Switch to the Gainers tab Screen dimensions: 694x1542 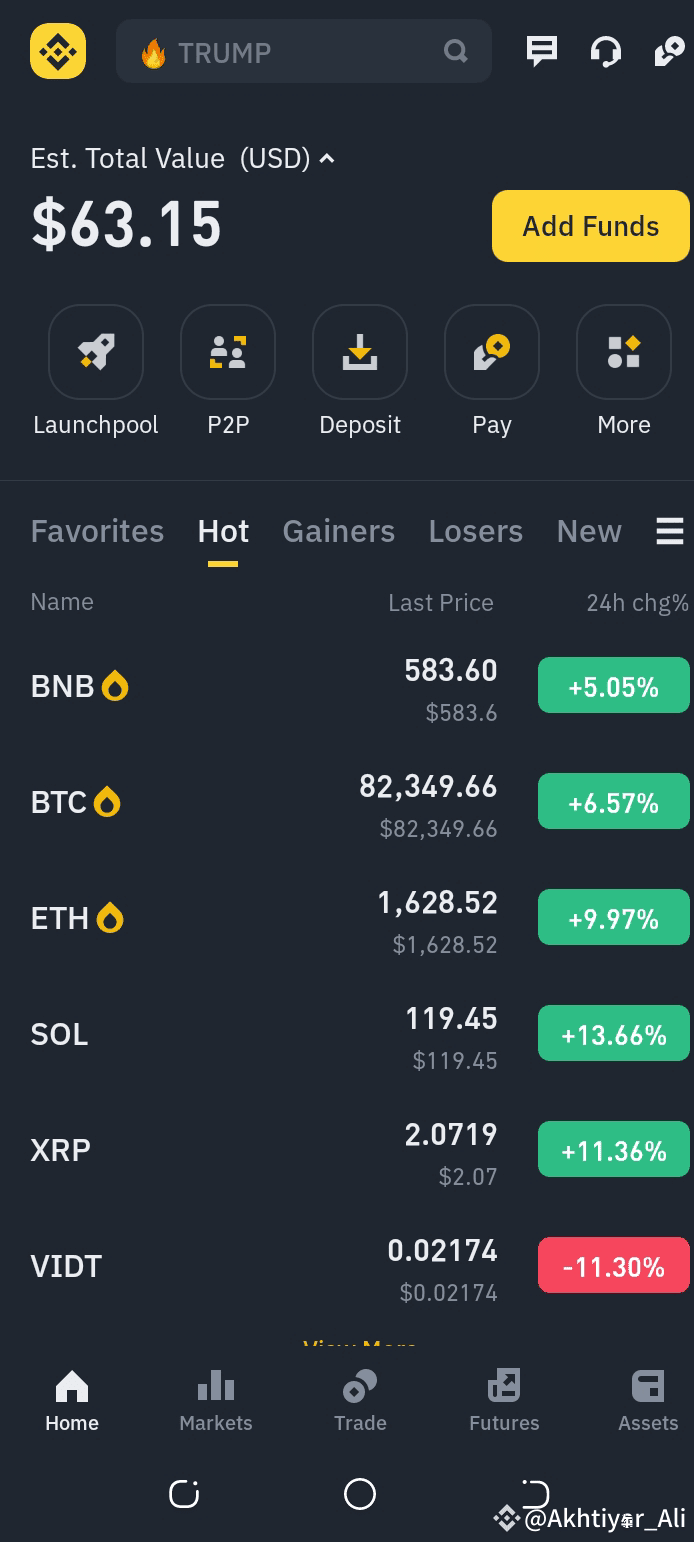(x=338, y=531)
